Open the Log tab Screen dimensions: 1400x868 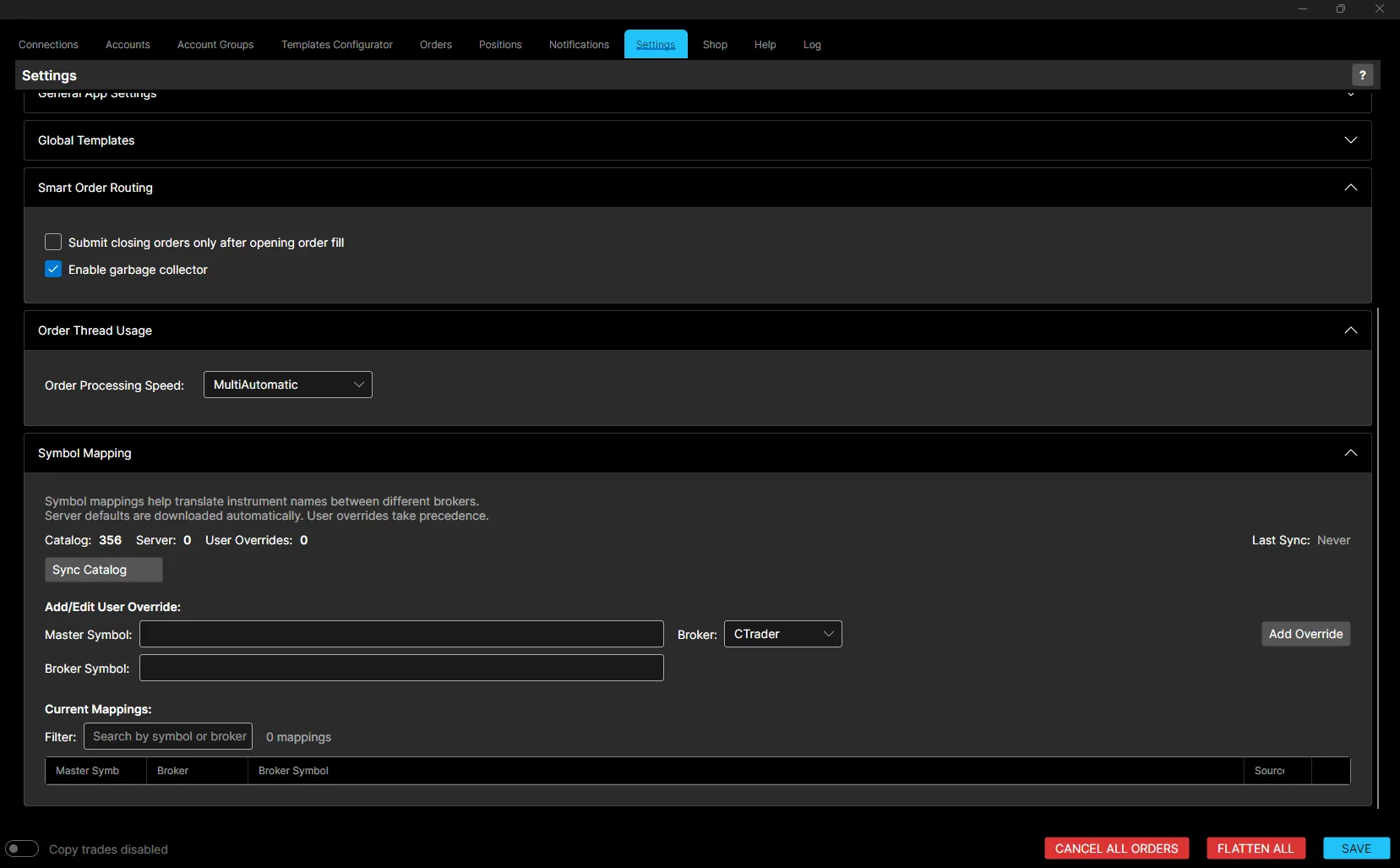[x=812, y=45]
